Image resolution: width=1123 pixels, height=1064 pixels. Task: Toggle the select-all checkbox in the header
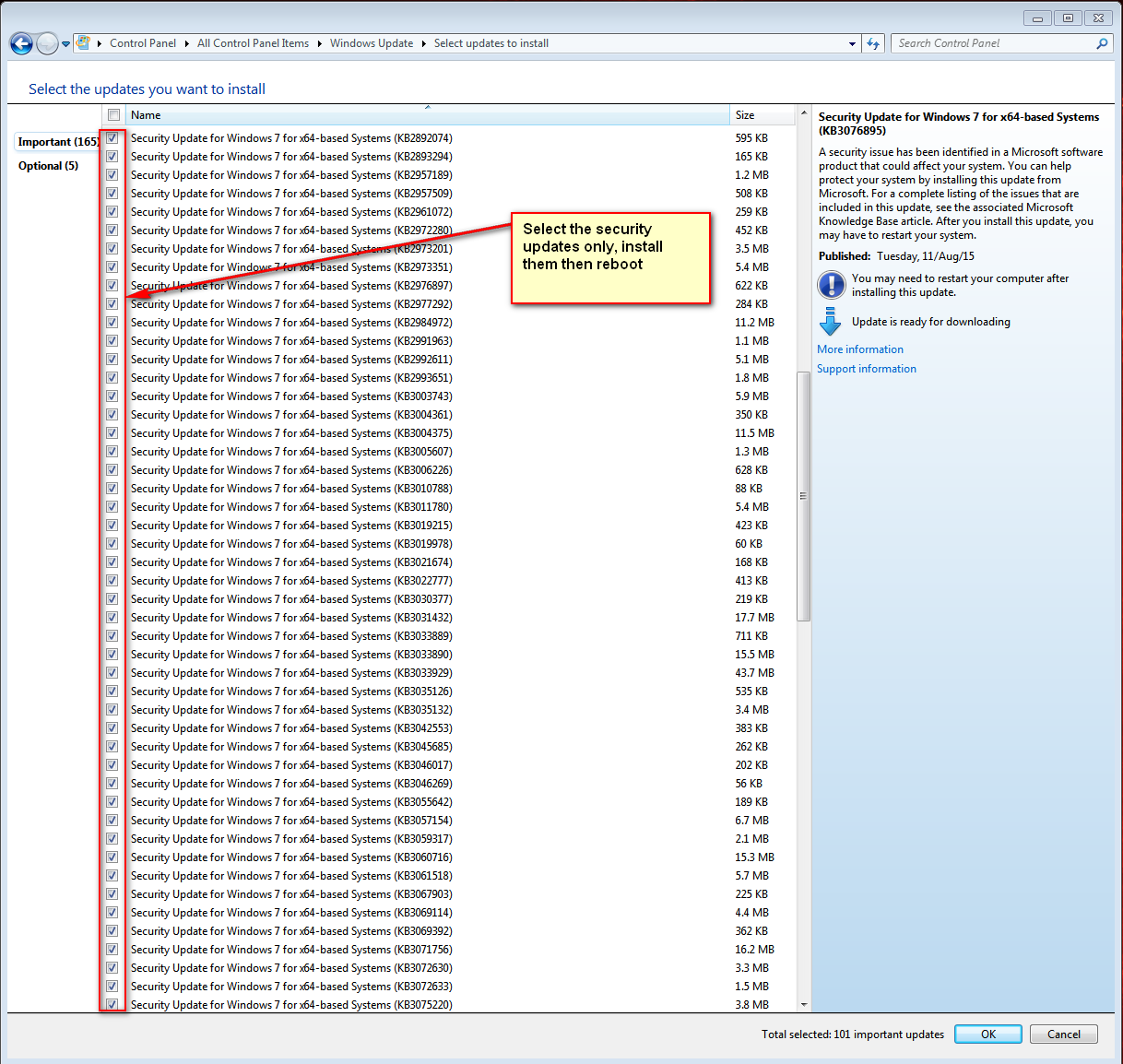[x=113, y=115]
